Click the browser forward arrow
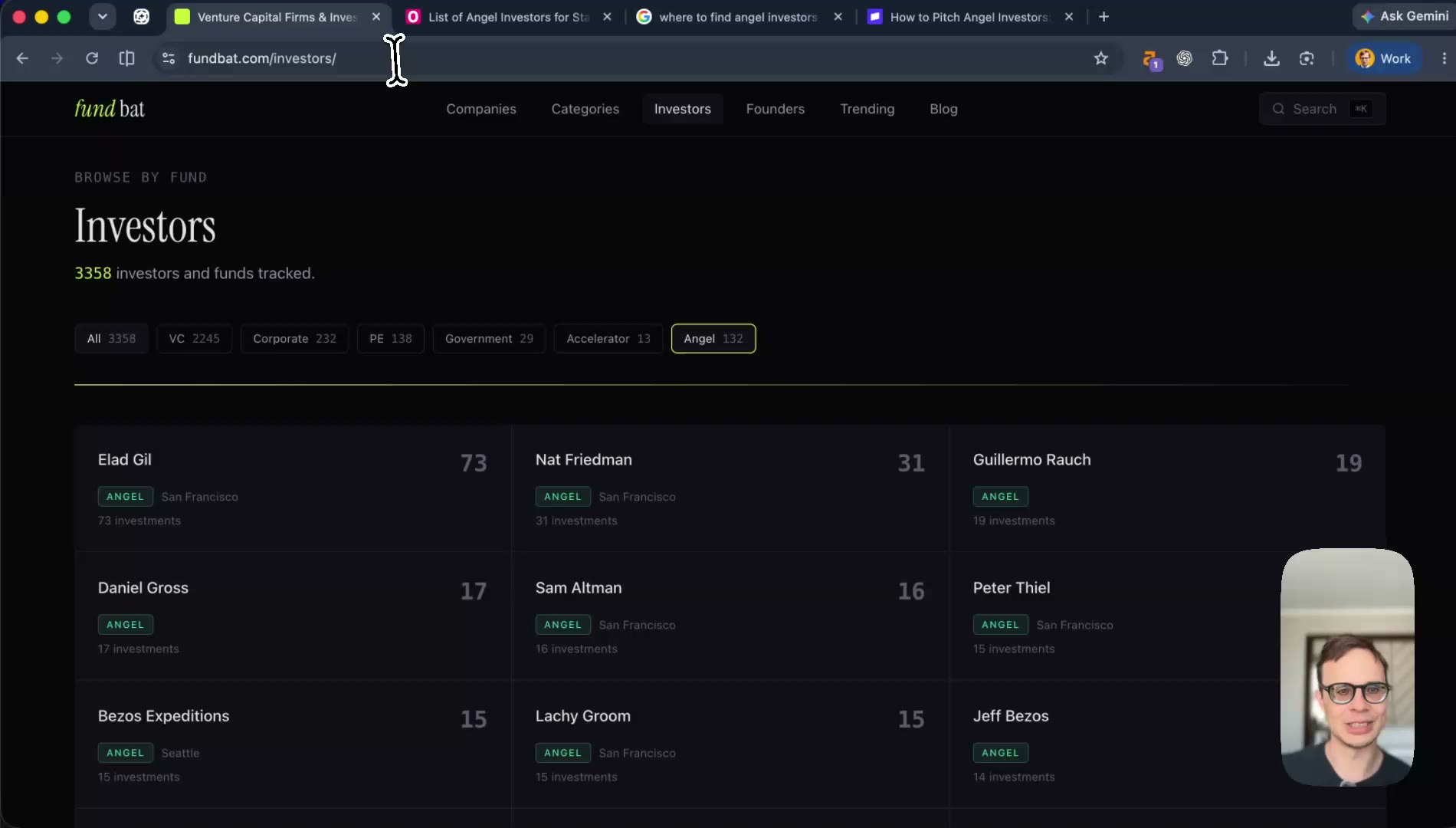This screenshot has height=828, width=1456. coord(57,58)
